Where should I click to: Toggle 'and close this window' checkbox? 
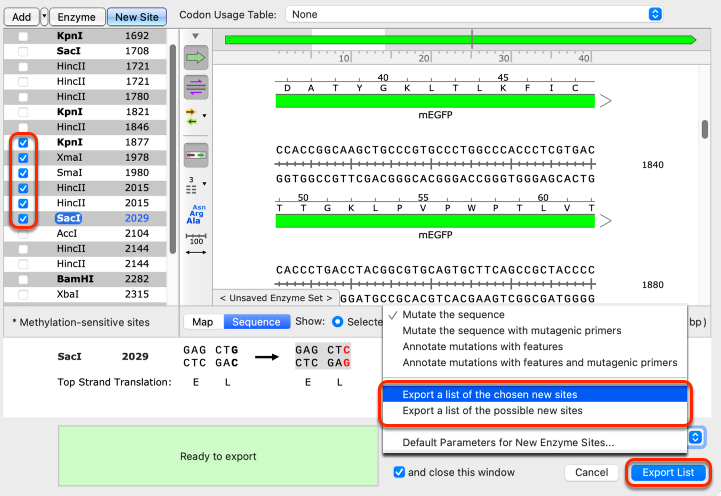[399, 472]
